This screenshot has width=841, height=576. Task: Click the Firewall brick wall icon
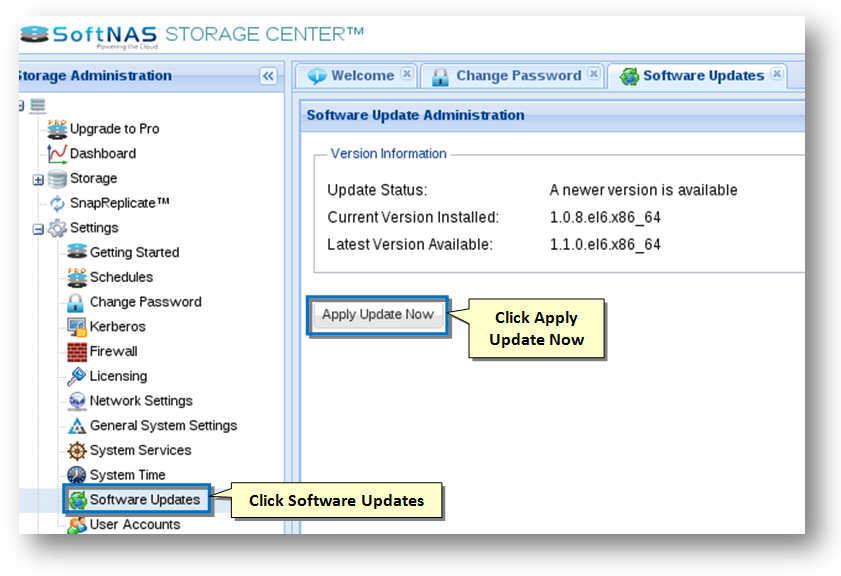[x=77, y=352]
